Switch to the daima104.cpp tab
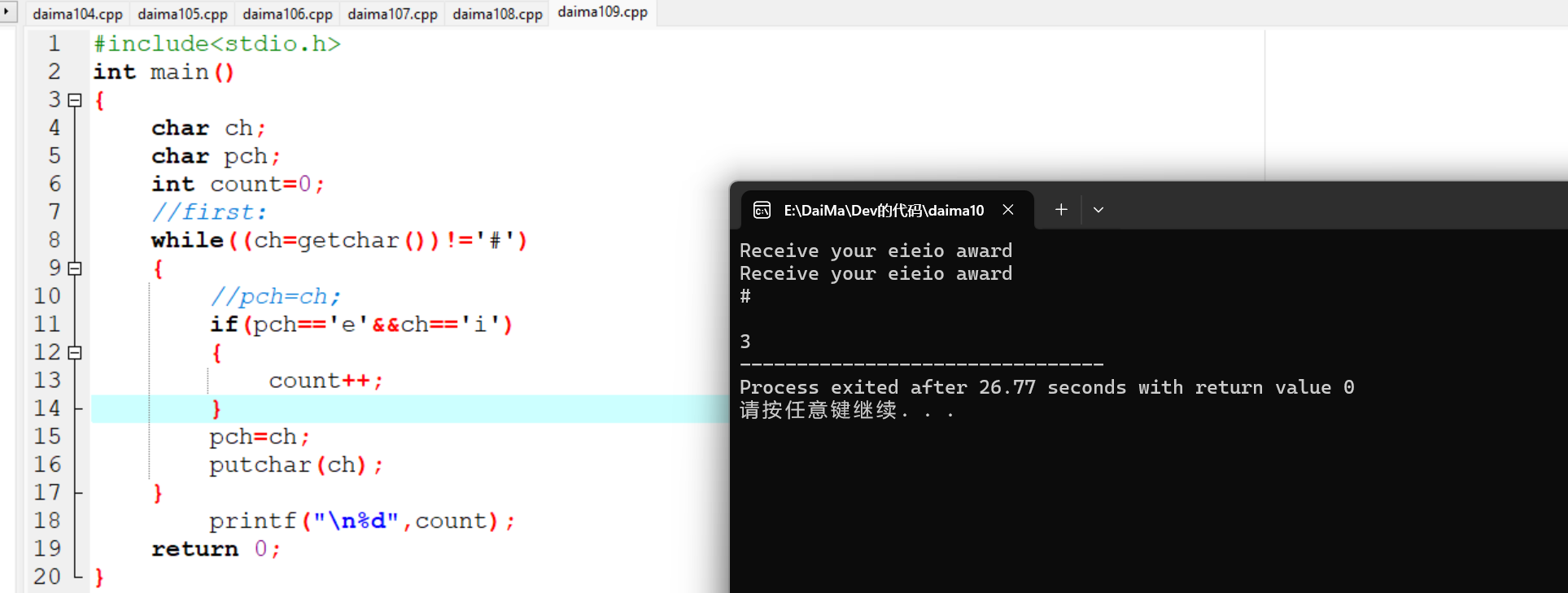The image size is (1568, 593). point(77,14)
